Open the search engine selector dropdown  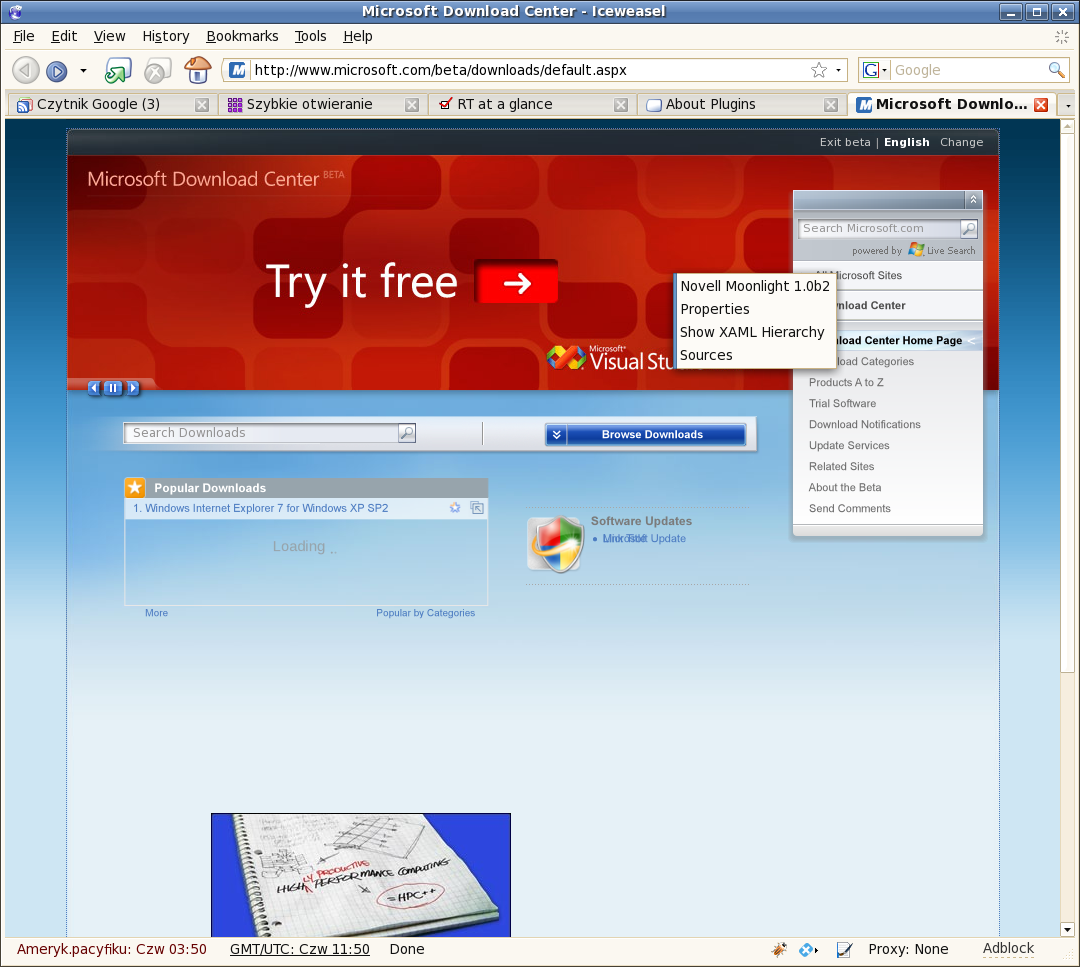(x=875, y=70)
